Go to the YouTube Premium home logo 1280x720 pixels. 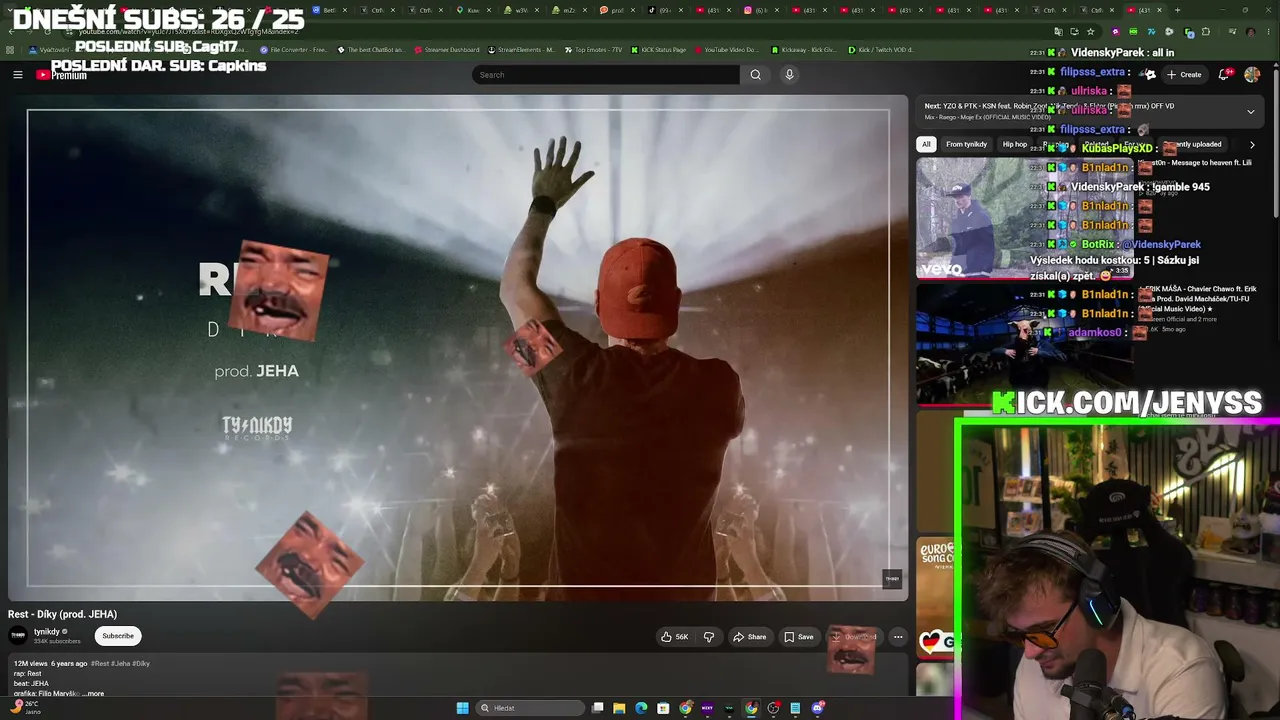pyautogui.click(x=61, y=75)
